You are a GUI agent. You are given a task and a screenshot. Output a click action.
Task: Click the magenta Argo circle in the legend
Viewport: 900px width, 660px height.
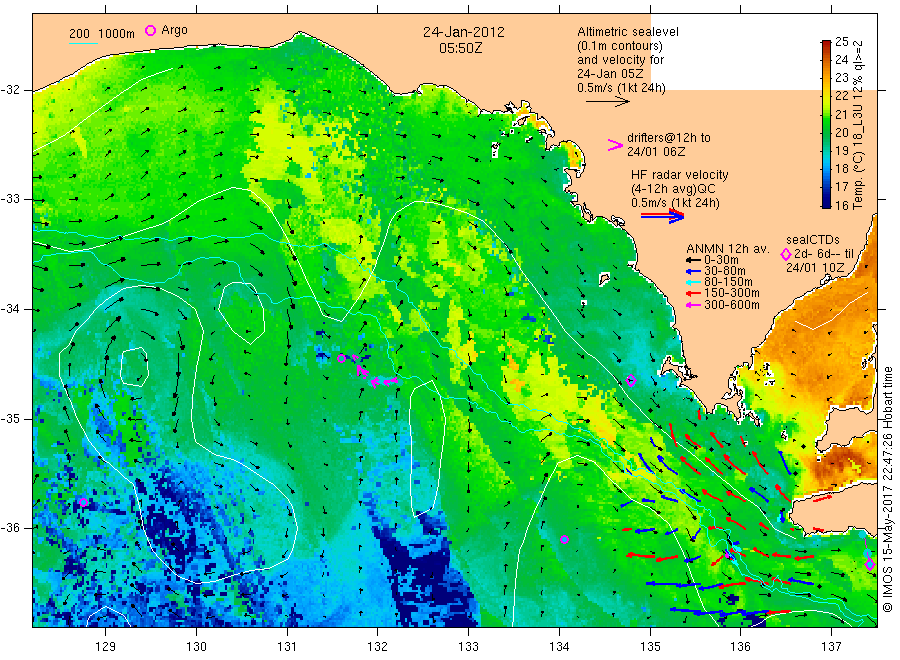tap(150, 30)
